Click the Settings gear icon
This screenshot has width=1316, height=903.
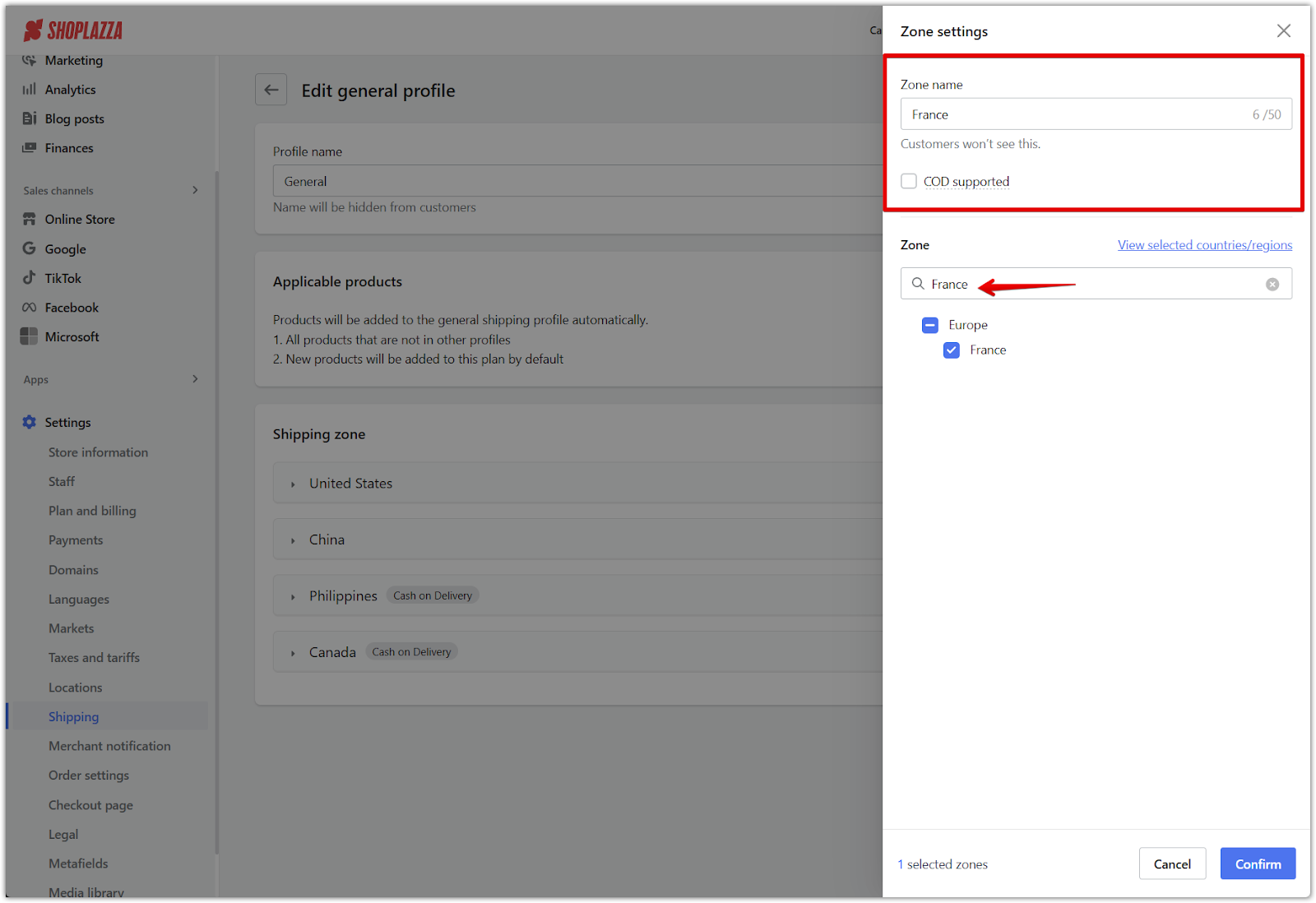click(30, 422)
